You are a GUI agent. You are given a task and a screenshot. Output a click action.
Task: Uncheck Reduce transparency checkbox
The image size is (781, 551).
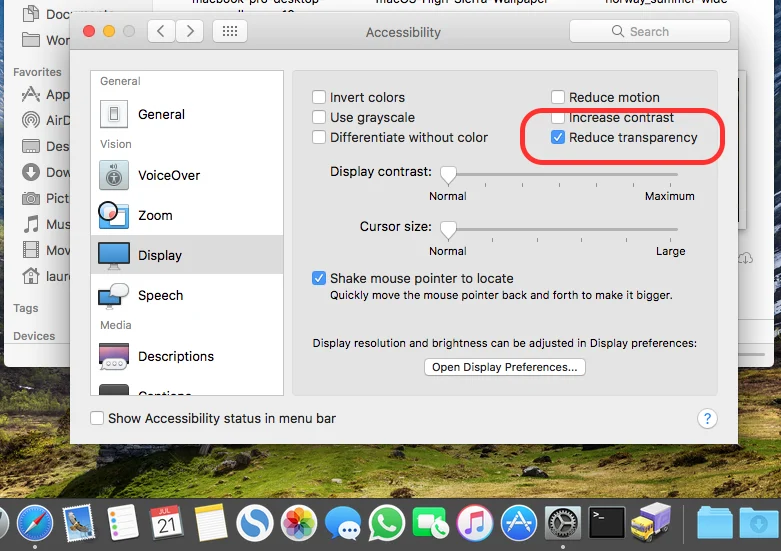558,137
